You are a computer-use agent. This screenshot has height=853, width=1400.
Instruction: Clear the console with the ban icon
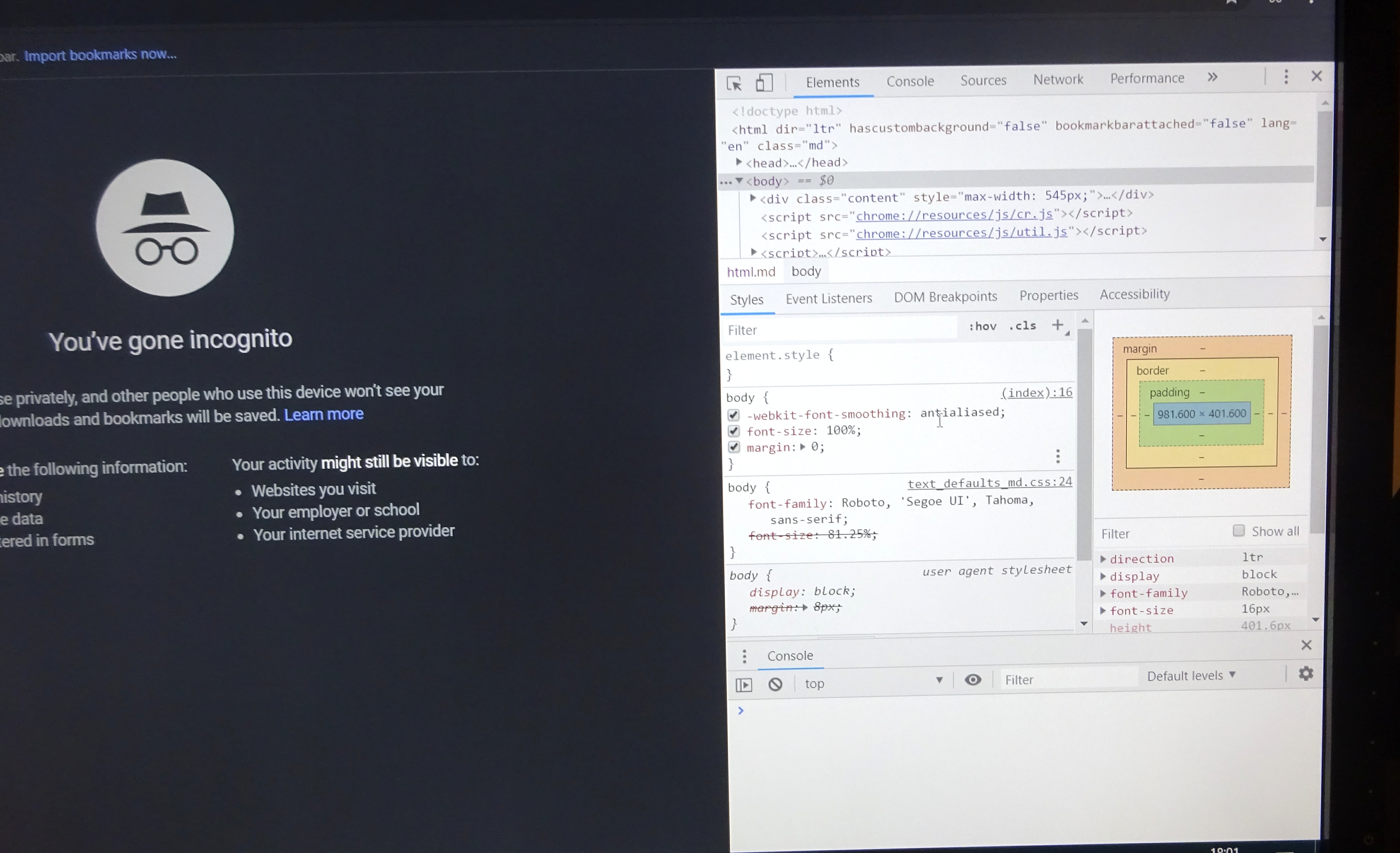[775, 684]
